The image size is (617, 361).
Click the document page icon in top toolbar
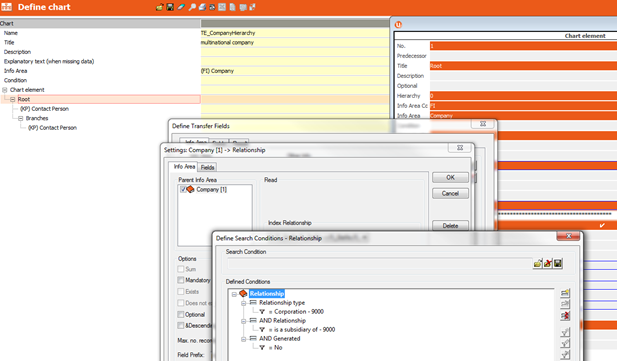(x=233, y=7)
